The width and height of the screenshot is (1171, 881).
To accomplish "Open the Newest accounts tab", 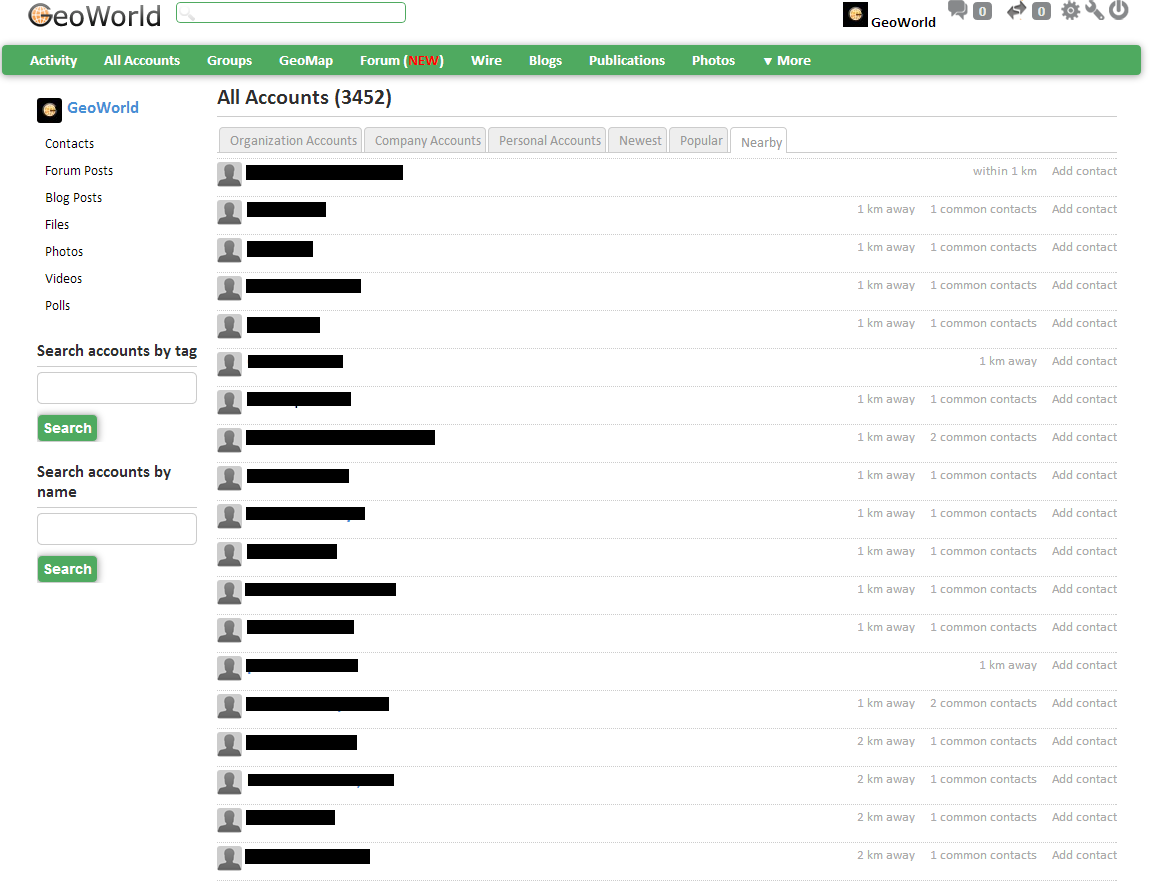I will point(640,141).
